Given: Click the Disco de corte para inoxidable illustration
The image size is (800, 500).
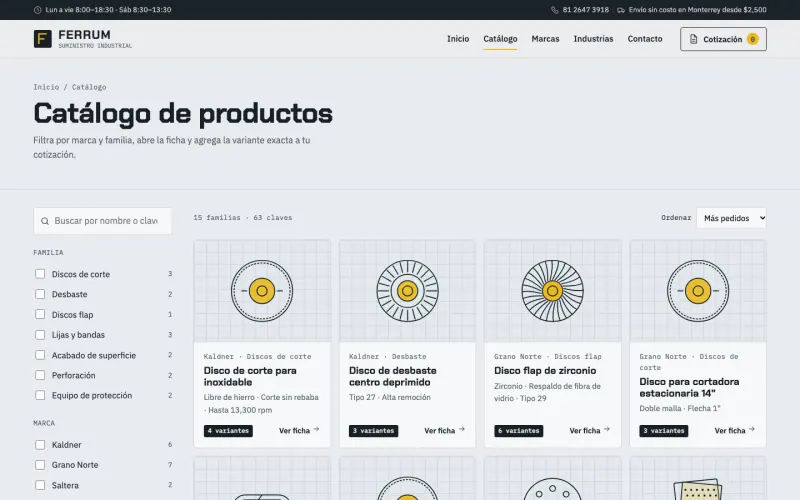Looking at the screenshot, I should (262, 291).
